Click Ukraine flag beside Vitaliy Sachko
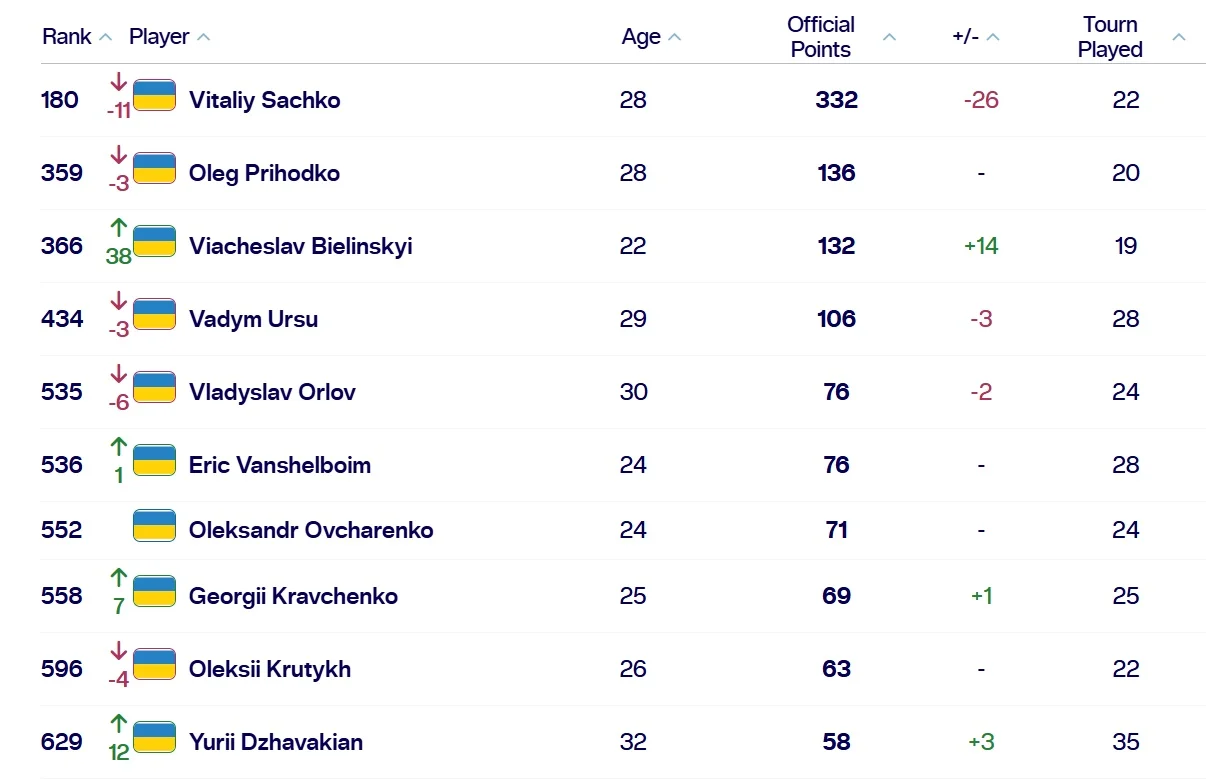The image size is (1206, 779). pyautogui.click(x=154, y=96)
